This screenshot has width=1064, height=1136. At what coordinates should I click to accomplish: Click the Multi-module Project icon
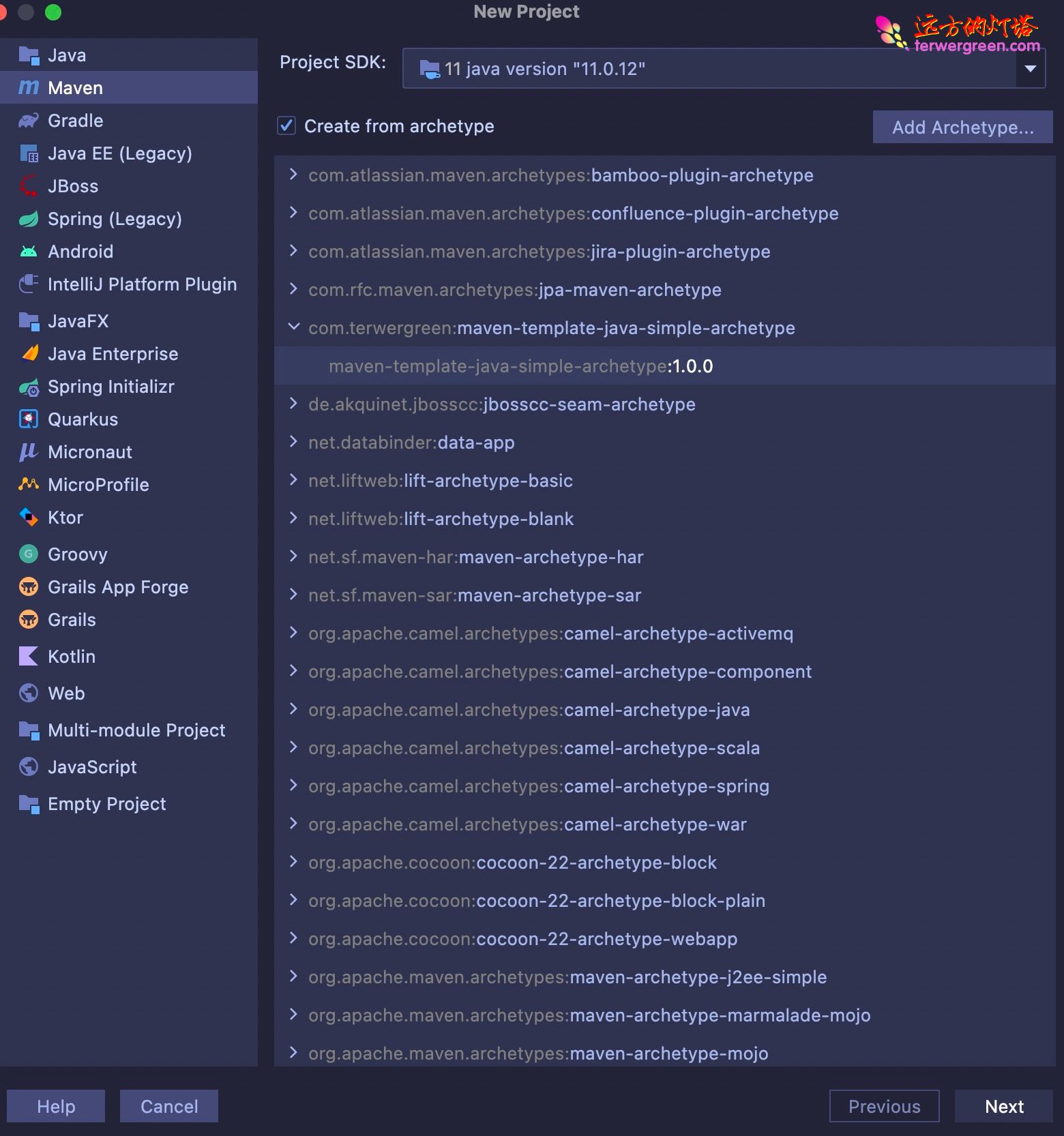click(x=29, y=730)
